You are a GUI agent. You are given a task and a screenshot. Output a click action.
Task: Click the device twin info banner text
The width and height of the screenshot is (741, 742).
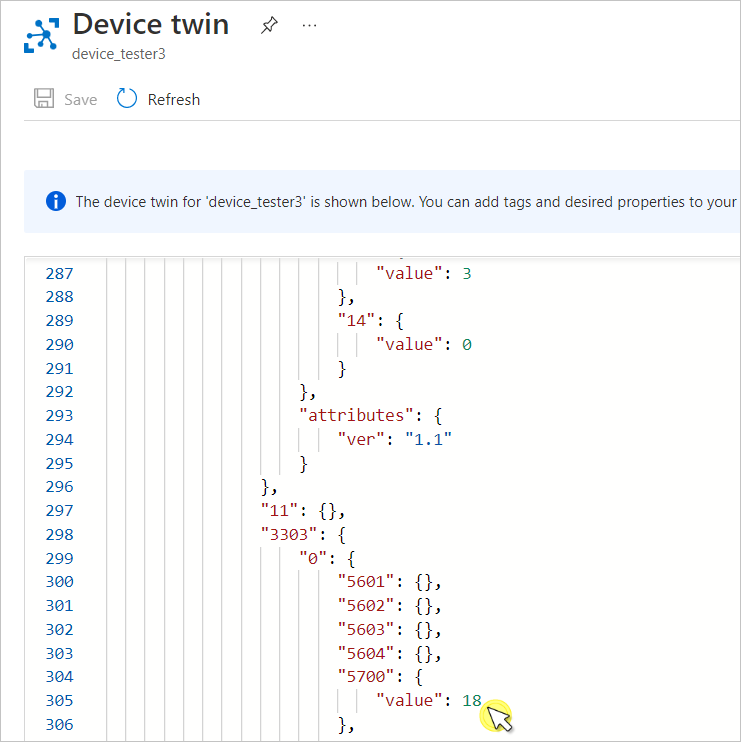click(x=406, y=202)
